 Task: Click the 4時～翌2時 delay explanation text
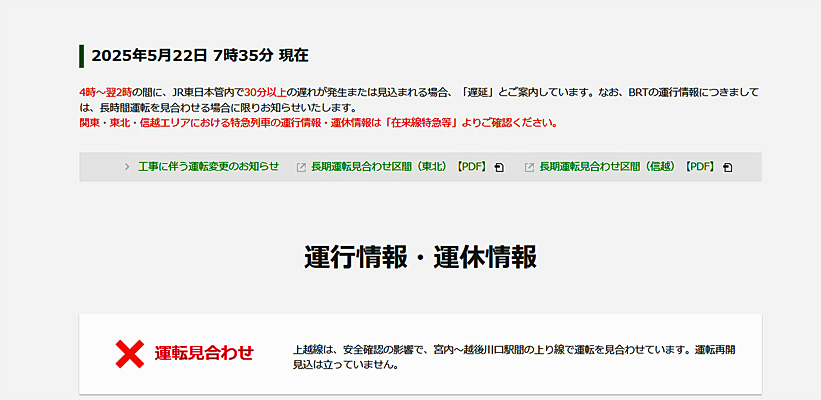tap(419, 101)
